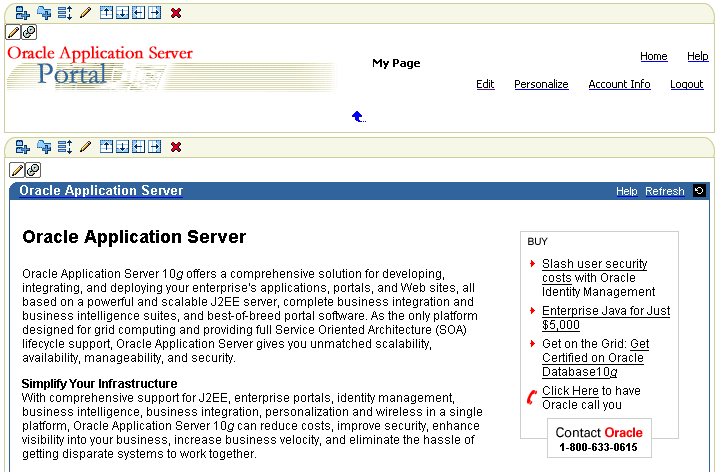Click pencil Edit Region icon in the lower region toolbar
Screen dimensions: 716x472
tap(85, 147)
